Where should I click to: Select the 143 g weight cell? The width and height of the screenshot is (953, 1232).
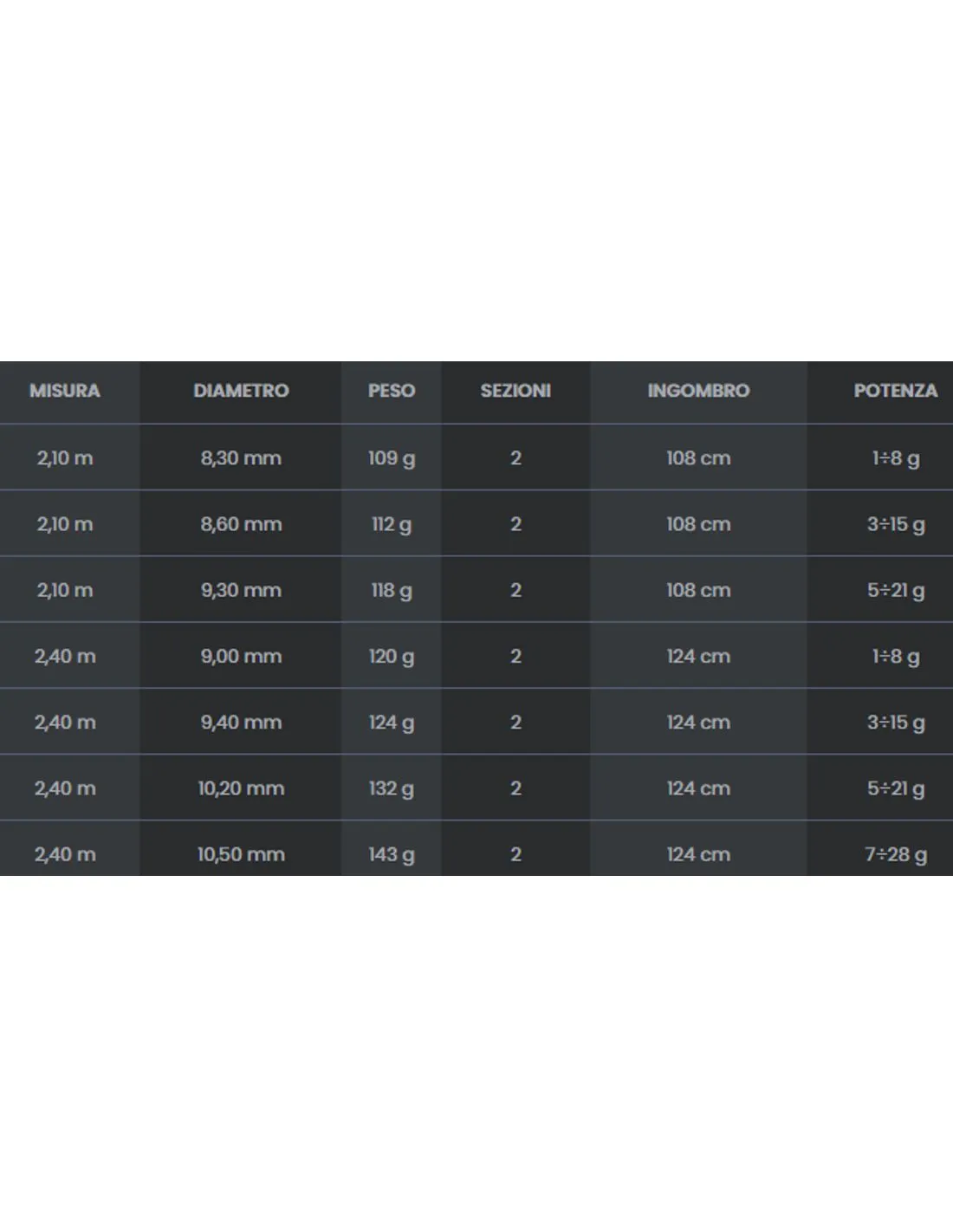[392, 855]
